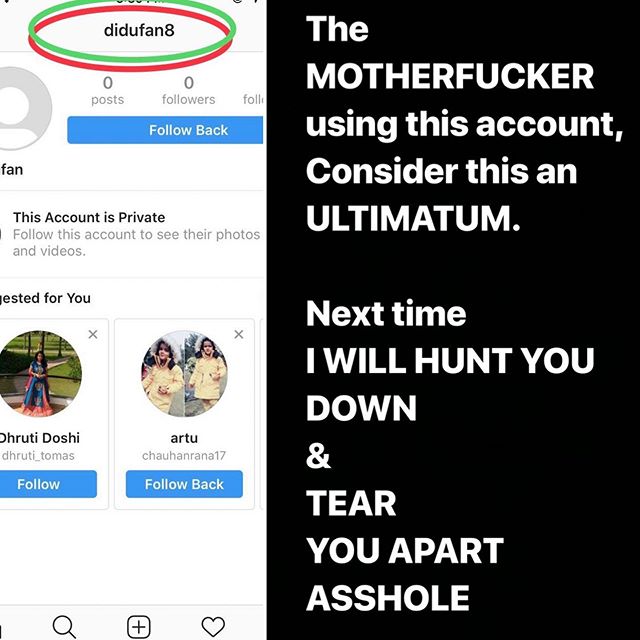Click Follow Back on didufan8 profile
This screenshot has height=640, width=640.
pos(165,130)
